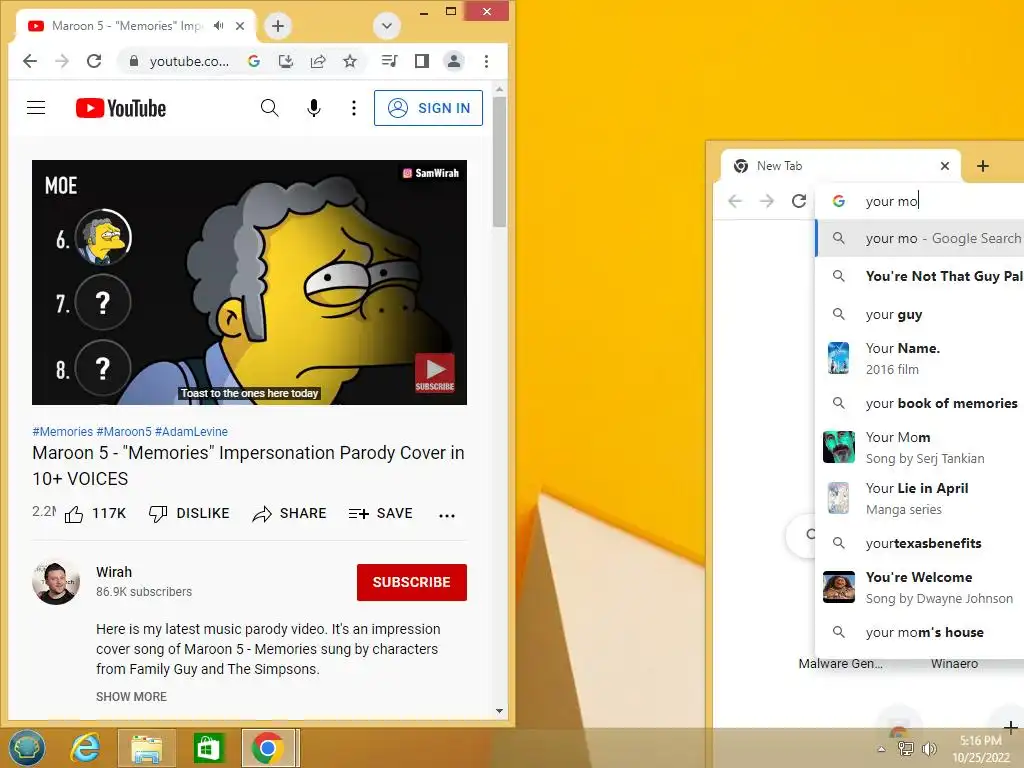Bookmark this page with the star icon
The image size is (1024, 768).
350,61
